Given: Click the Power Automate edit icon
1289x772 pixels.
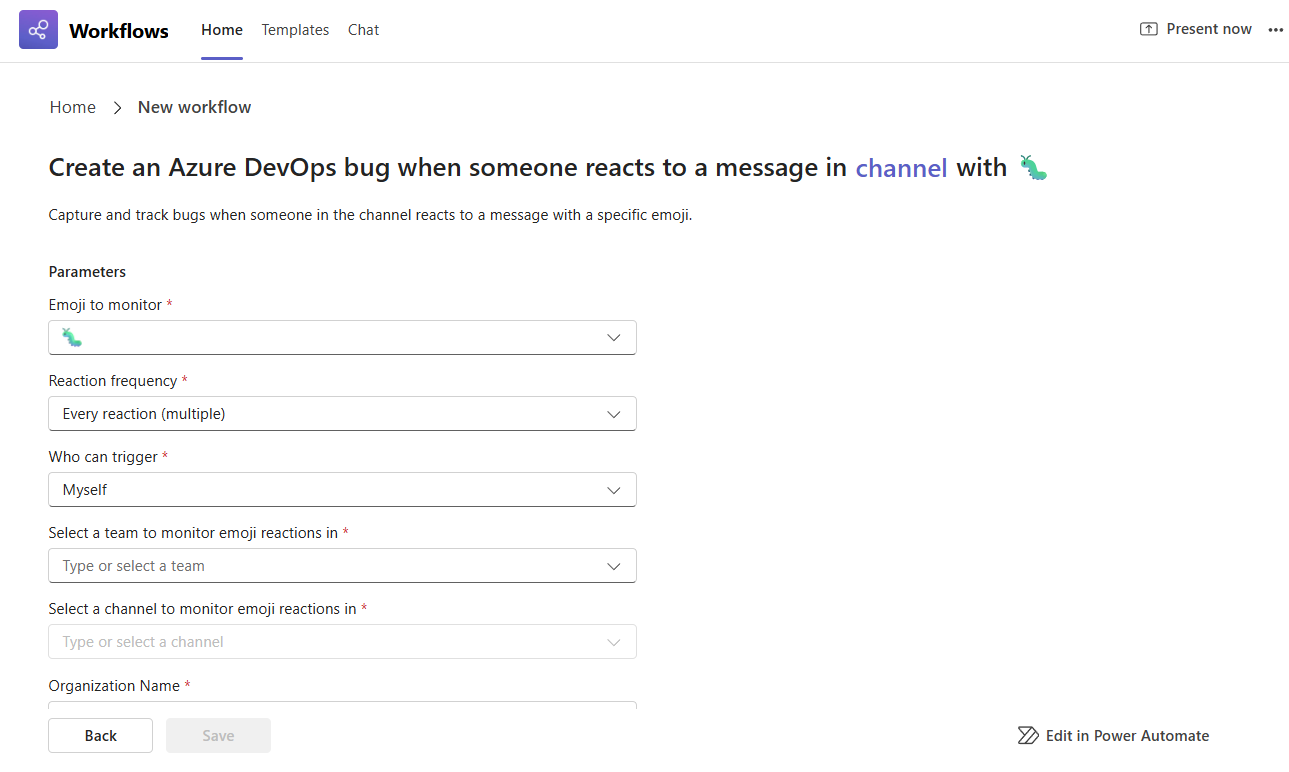Looking at the screenshot, I should click(x=1027, y=736).
